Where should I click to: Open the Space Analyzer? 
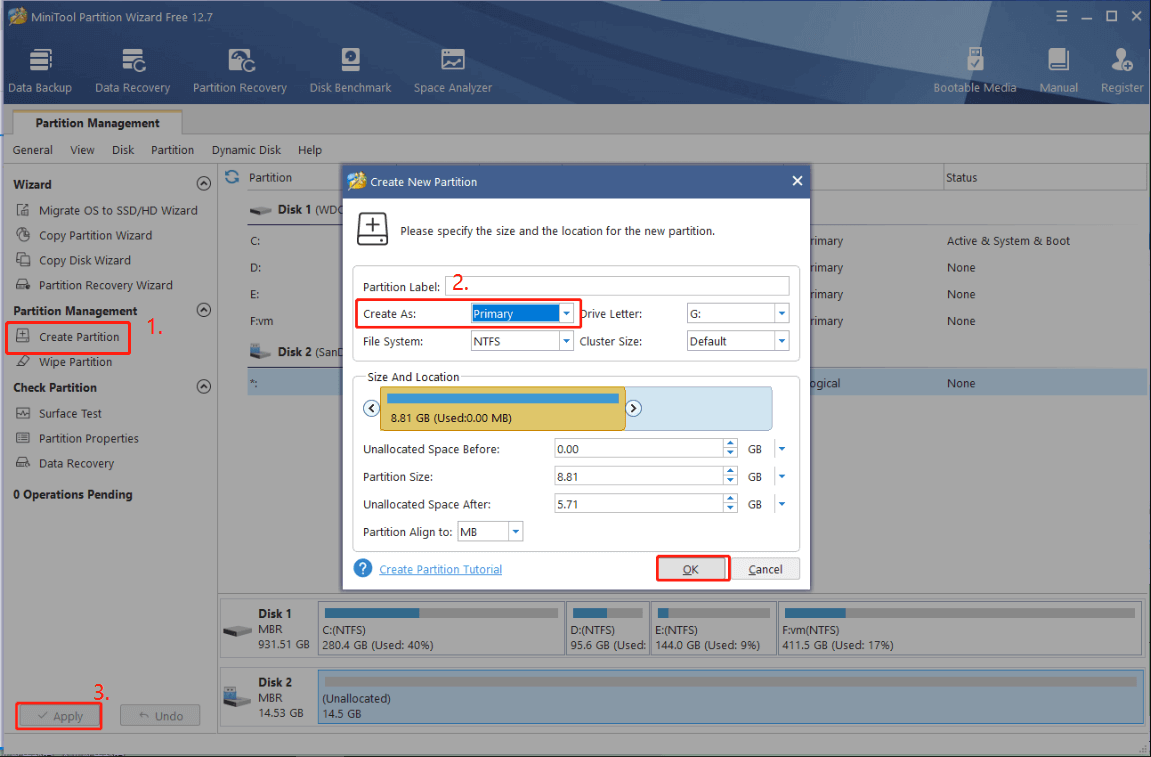pos(452,70)
